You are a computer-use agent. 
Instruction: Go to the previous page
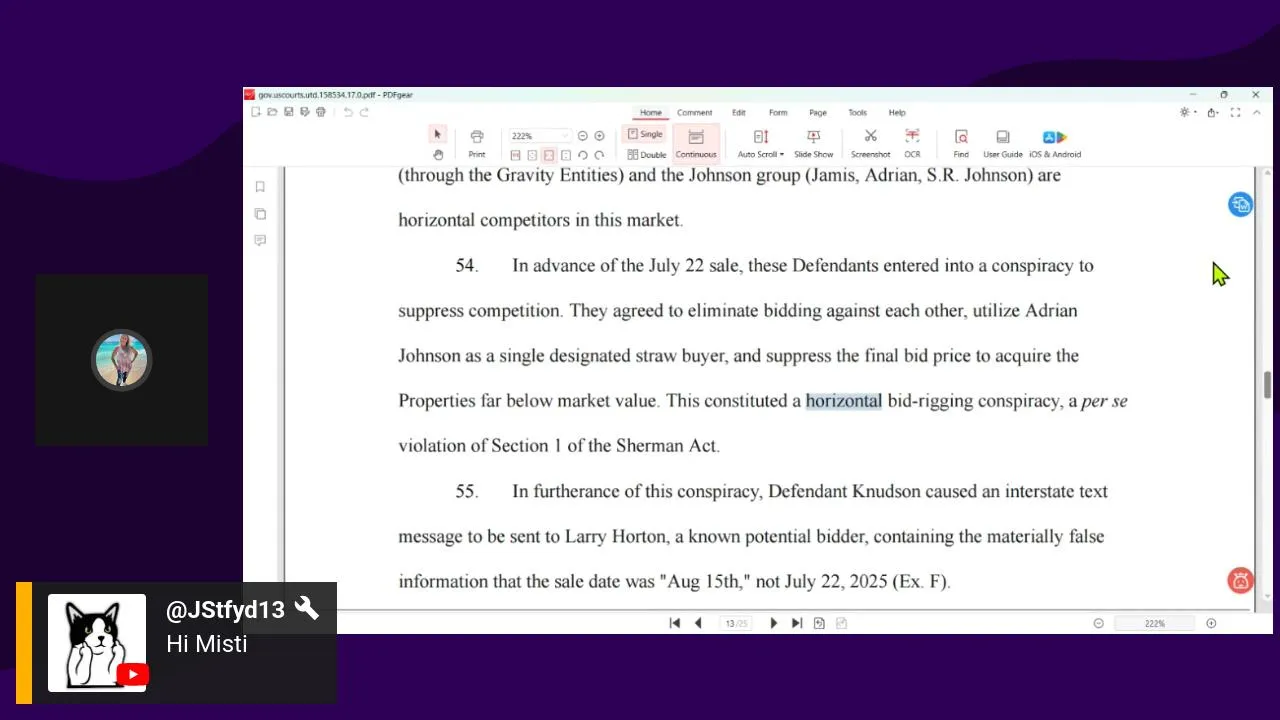[698, 623]
